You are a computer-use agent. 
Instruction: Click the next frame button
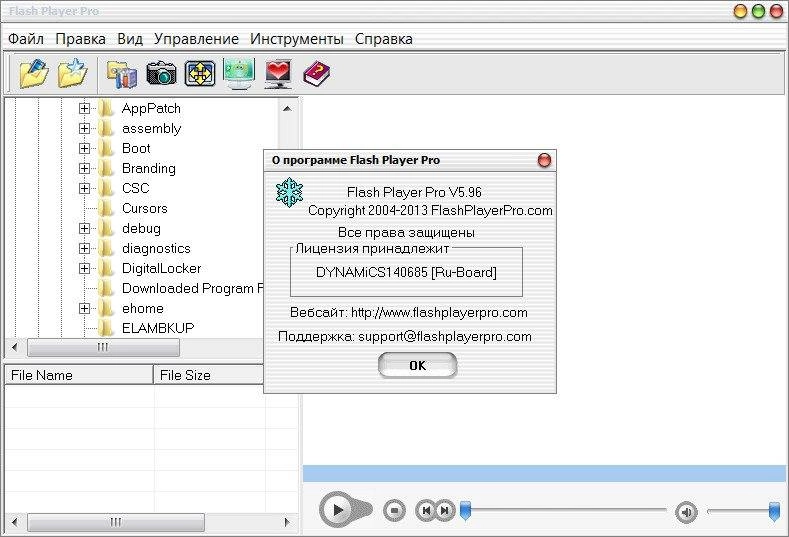pos(445,510)
